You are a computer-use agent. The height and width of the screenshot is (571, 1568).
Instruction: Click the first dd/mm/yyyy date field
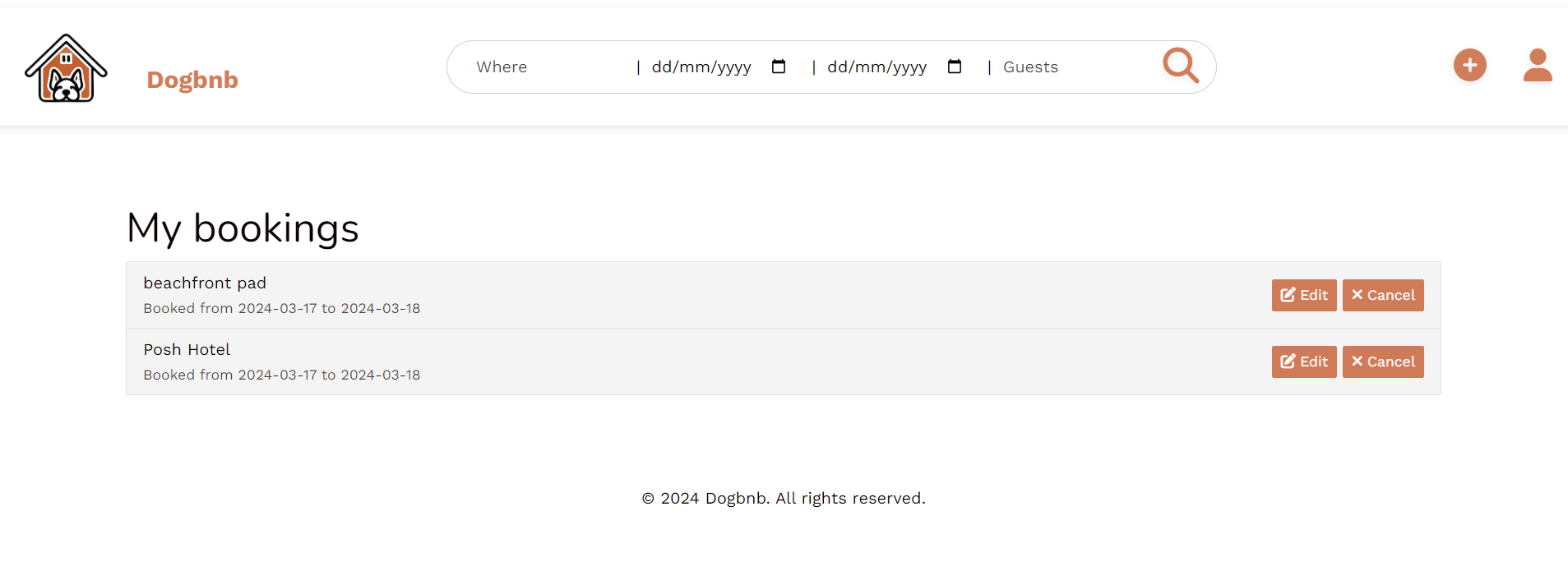[x=701, y=67]
